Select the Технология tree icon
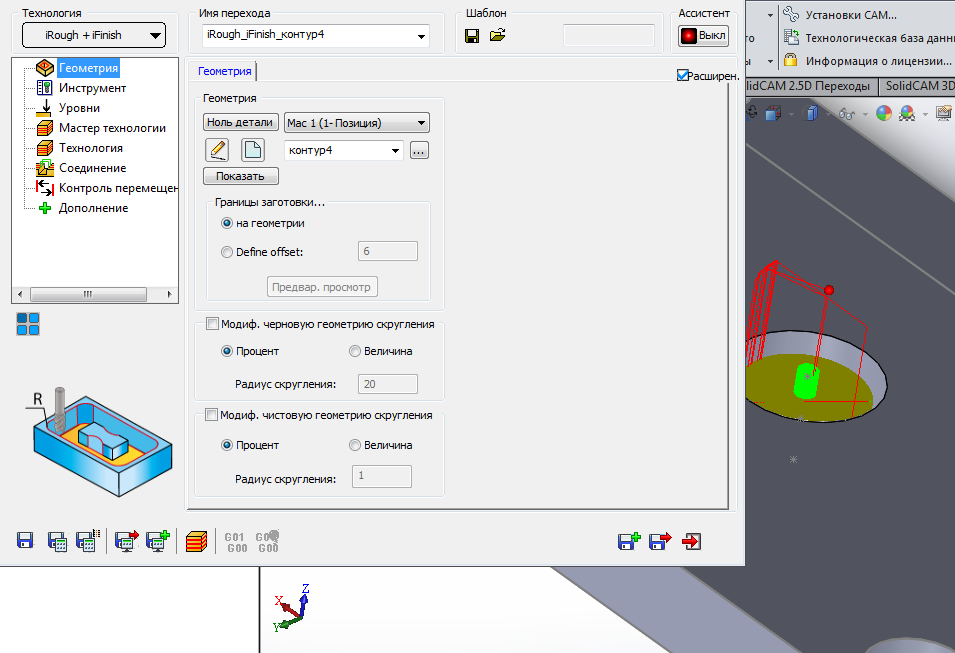 coord(44,148)
